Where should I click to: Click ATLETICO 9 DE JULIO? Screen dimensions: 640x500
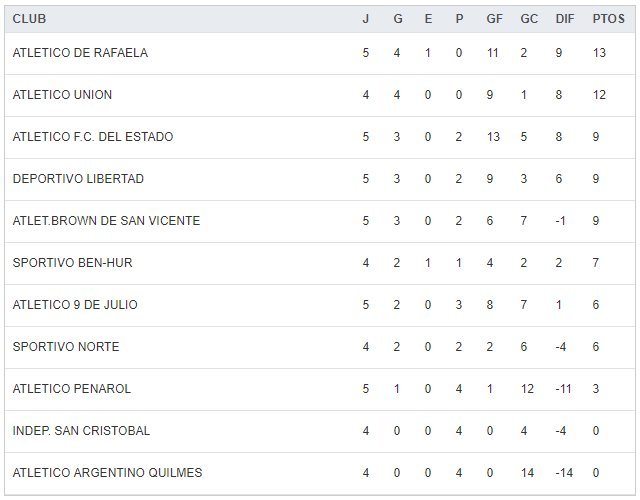coord(75,305)
